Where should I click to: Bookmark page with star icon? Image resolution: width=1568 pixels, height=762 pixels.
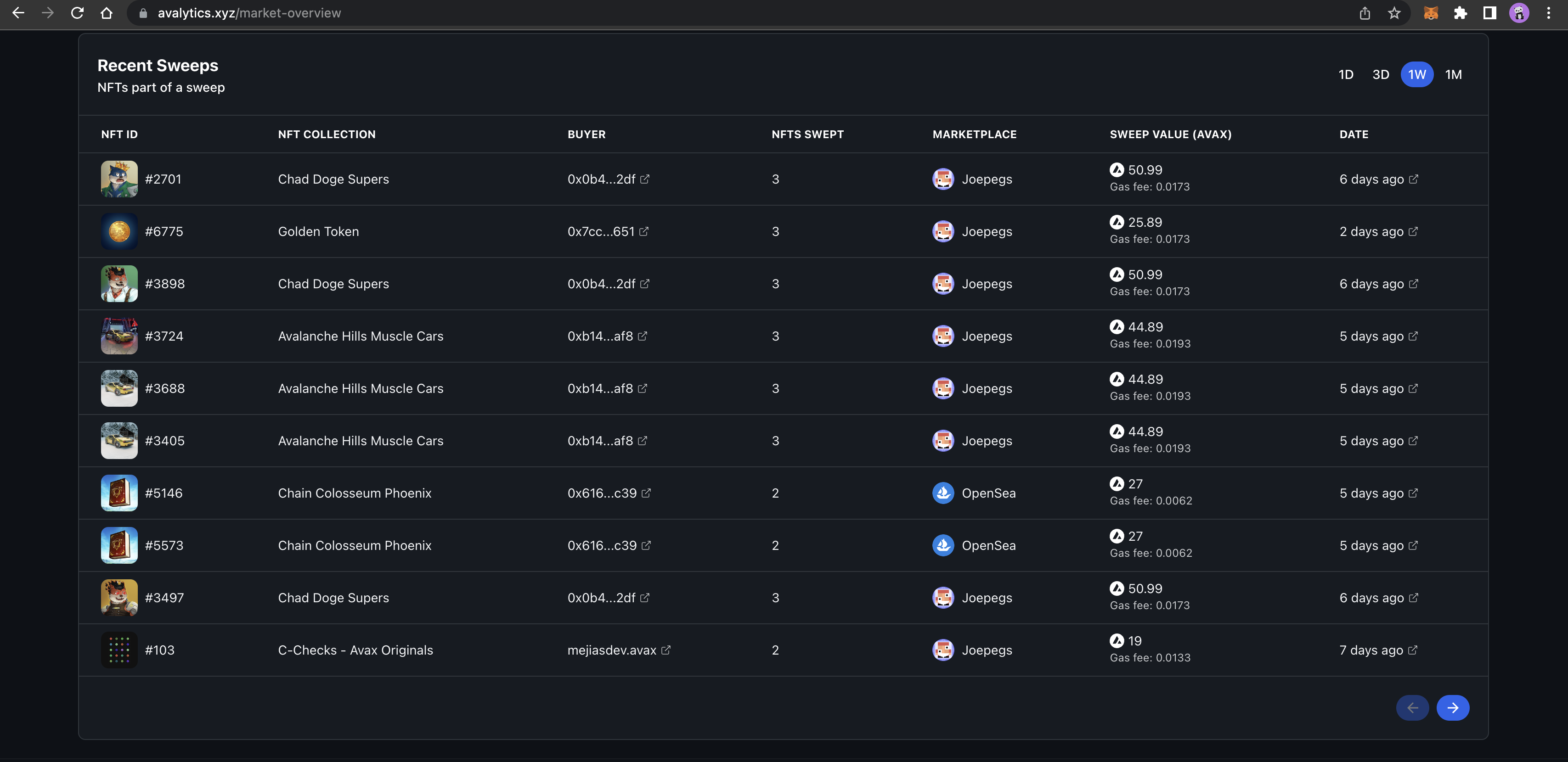pyautogui.click(x=1394, y=13)
